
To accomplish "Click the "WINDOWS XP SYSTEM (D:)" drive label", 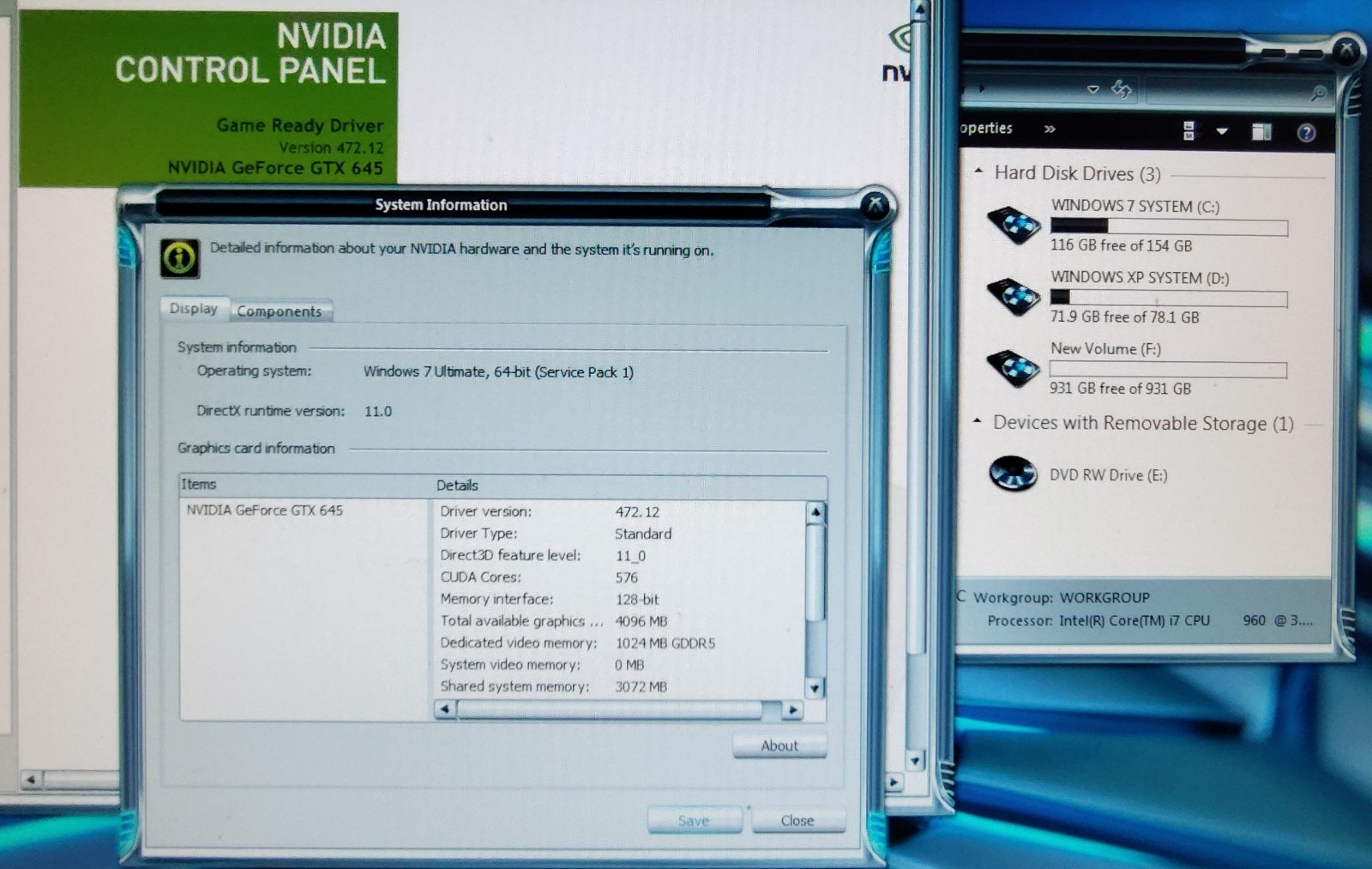I will 1140,277.
